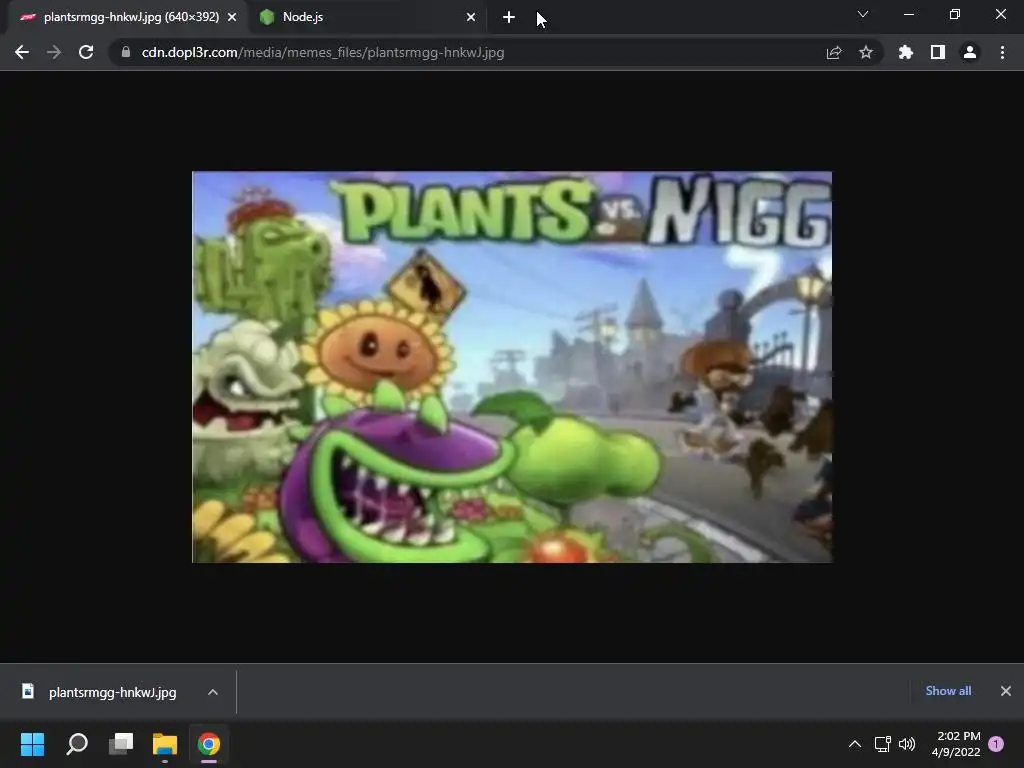Open the volume control in the tray
Viewport: 1024px width, 768px height.
(x=907, y=744)
